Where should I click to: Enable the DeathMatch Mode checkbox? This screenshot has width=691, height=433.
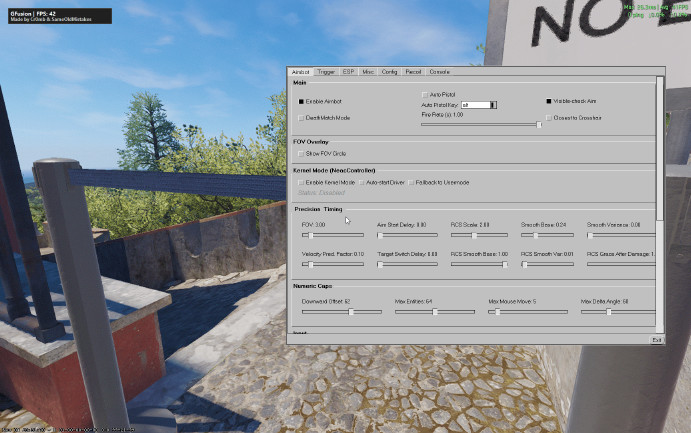300,118
